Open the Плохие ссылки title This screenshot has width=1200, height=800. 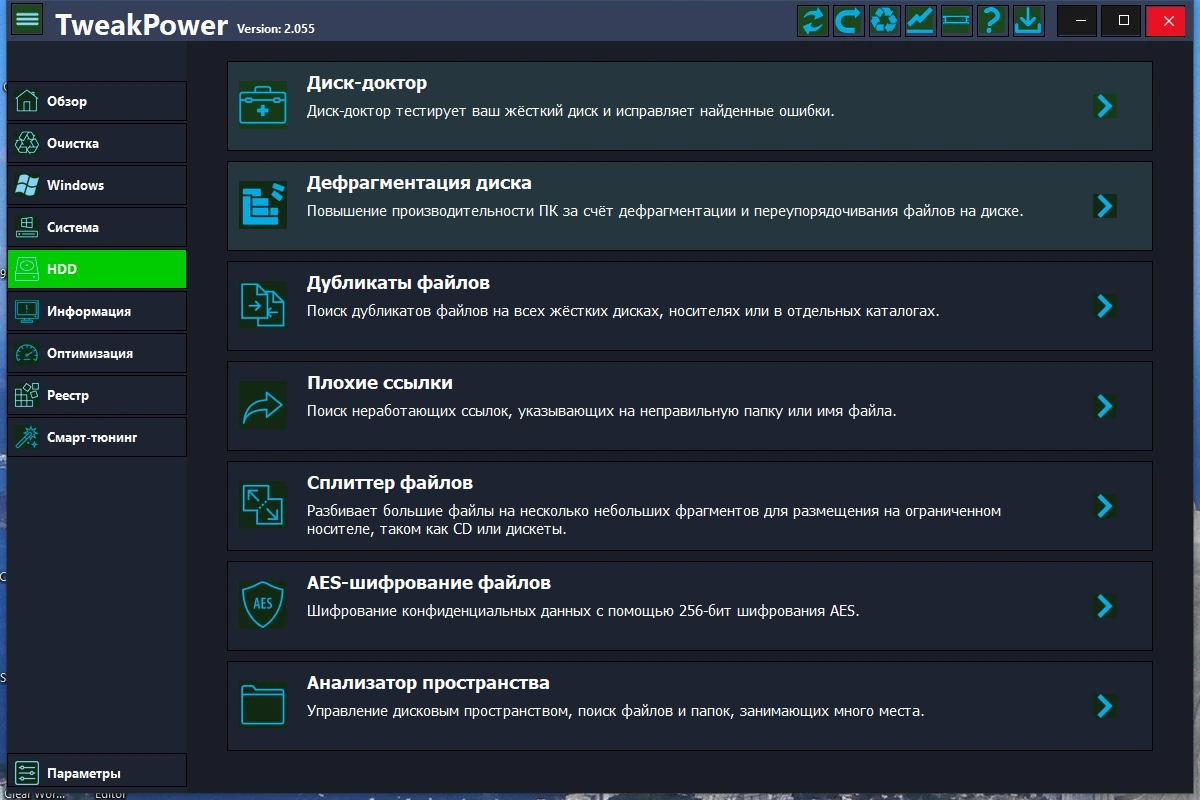pos(380,383)
